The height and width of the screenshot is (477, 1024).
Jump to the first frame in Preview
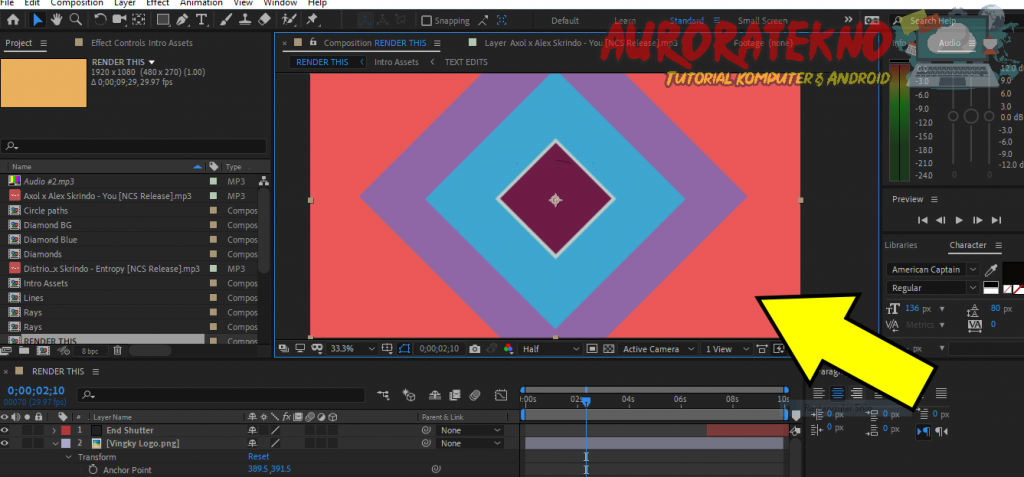pyautogui.click(x=922, y=220)
